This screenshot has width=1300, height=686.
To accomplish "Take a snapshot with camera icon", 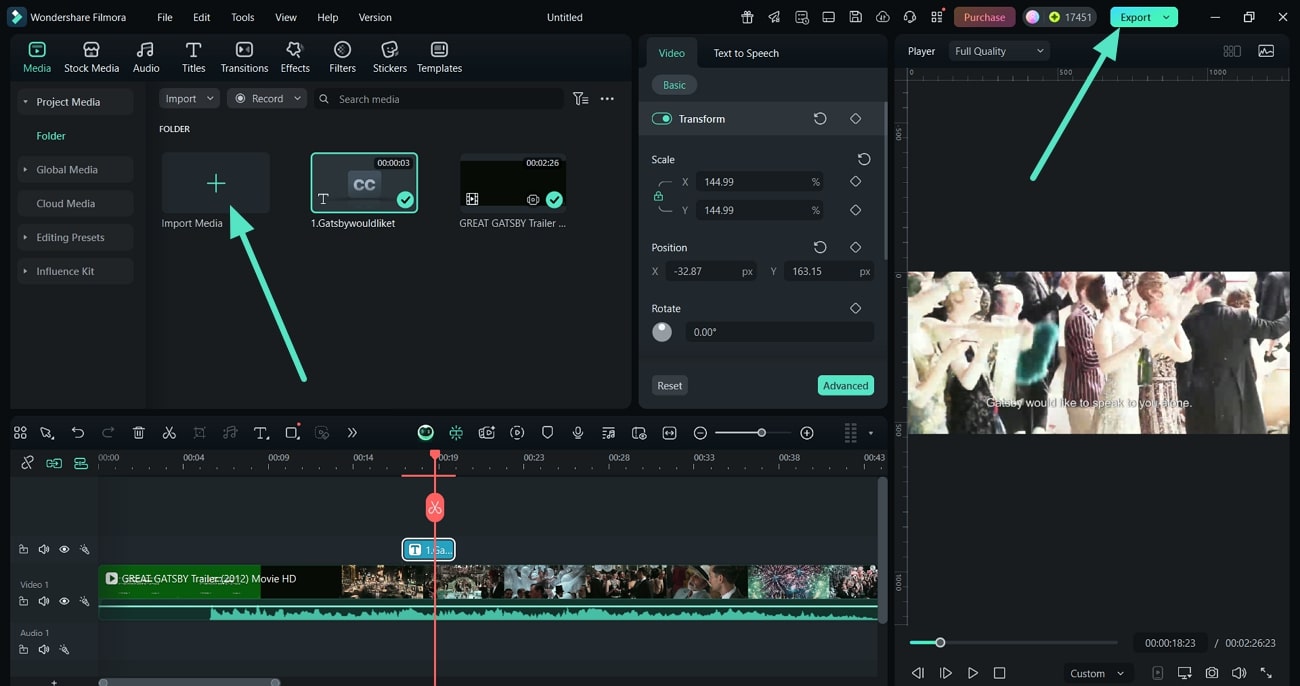I will coord(1212,673).
